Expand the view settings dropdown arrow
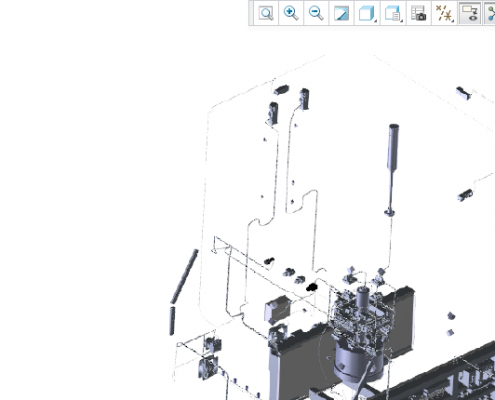This screenshot has height=400, width=495. [402, 21]
